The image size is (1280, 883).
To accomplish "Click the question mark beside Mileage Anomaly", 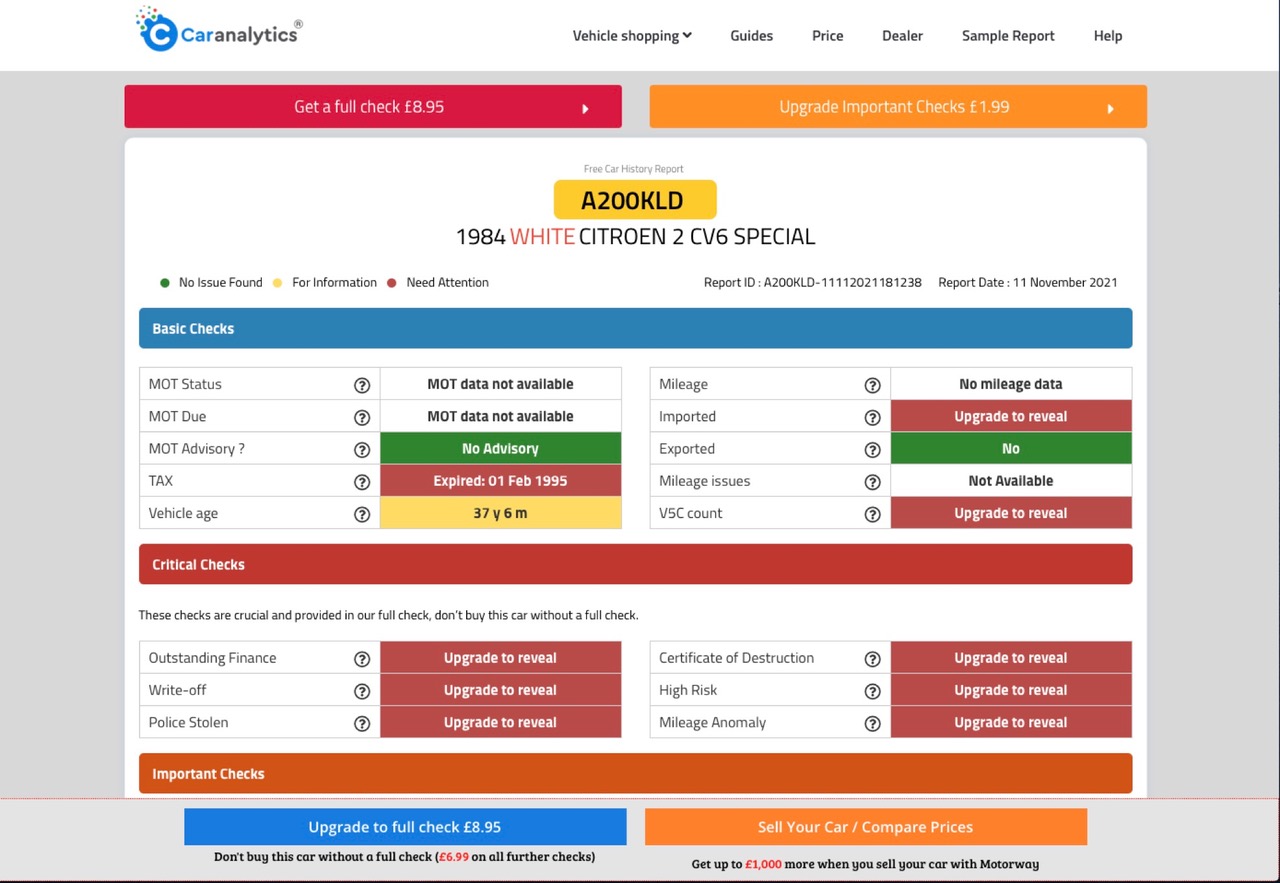I will (x=872, y=722).
